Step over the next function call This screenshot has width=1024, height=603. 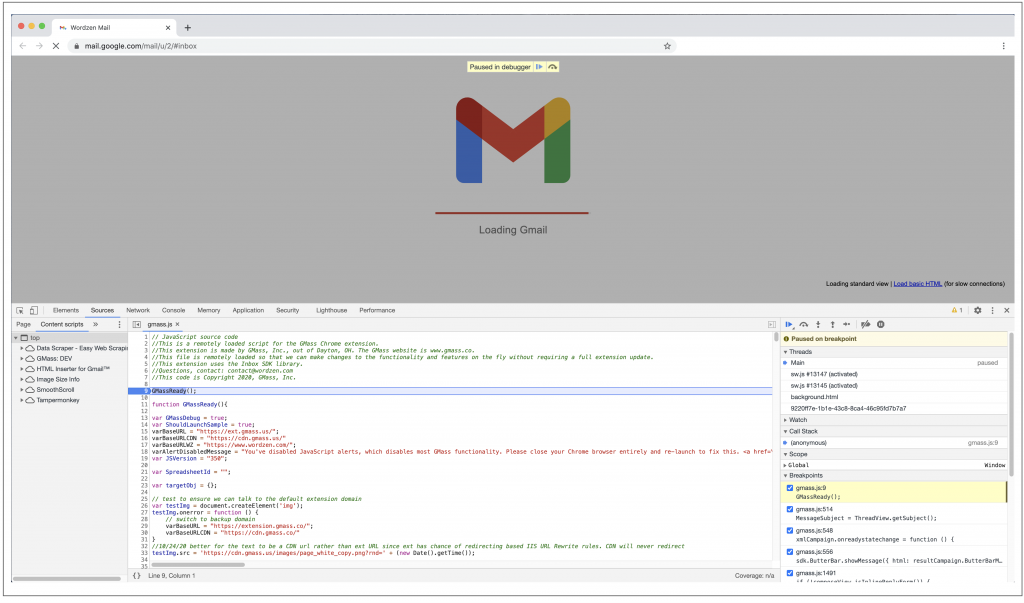(804, 325)
